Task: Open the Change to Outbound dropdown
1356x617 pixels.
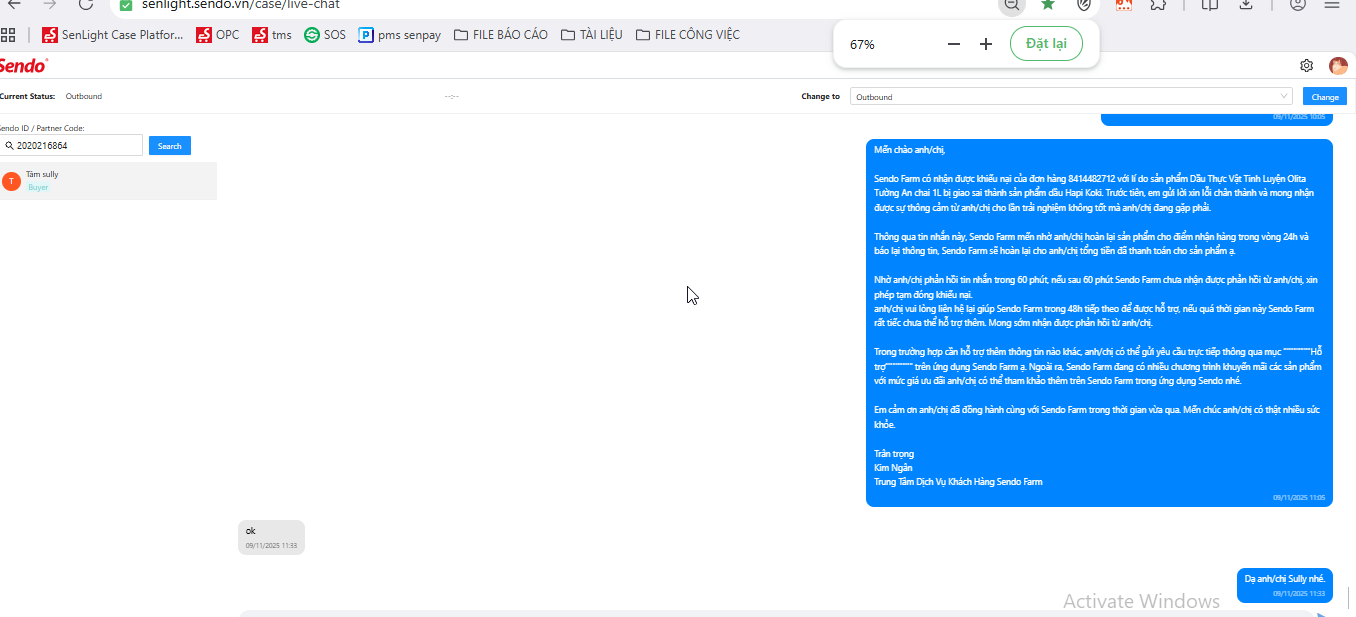Action: click(x=1071, y=97)
